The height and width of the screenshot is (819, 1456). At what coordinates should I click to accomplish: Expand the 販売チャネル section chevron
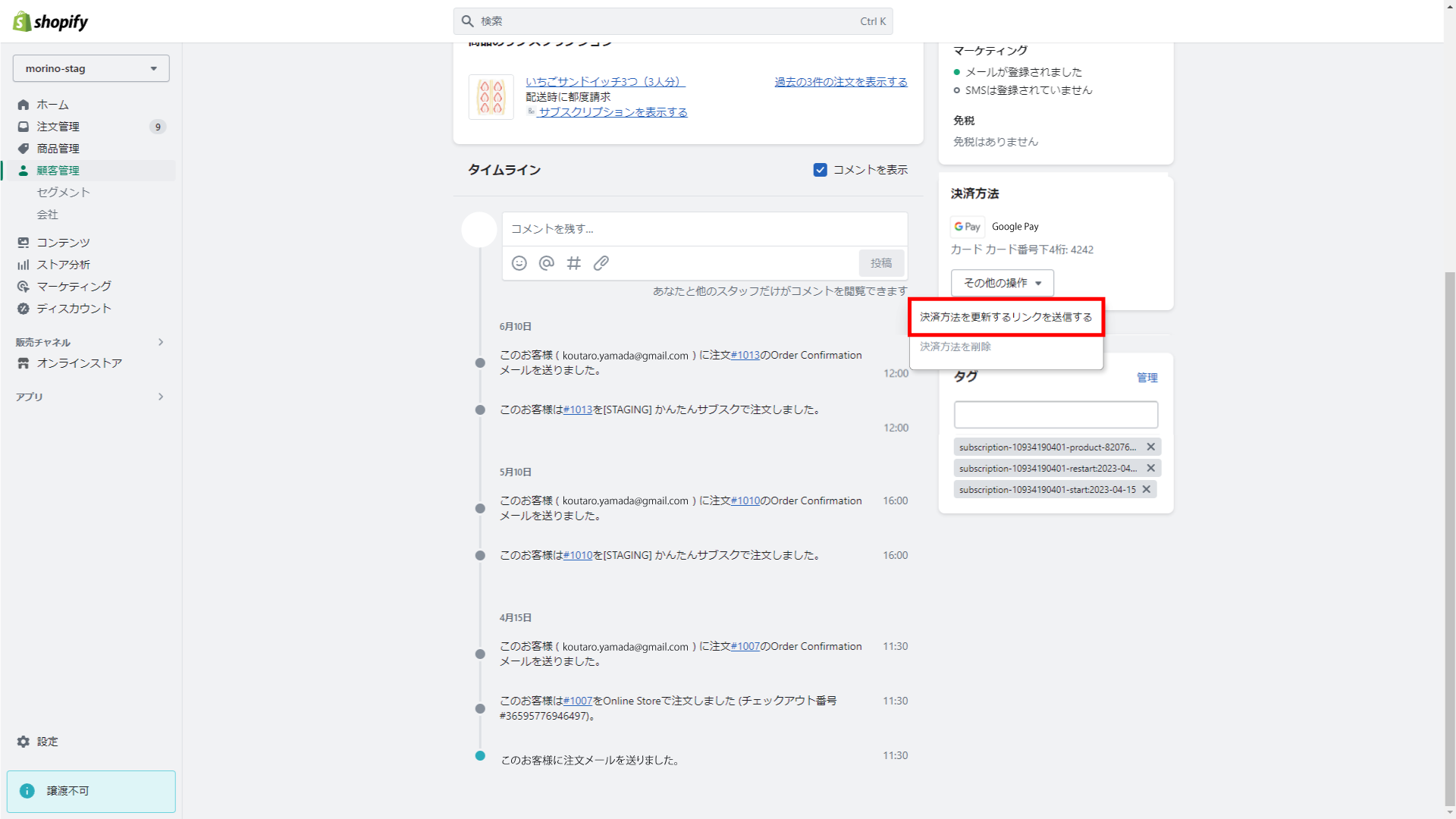(161, 342)
